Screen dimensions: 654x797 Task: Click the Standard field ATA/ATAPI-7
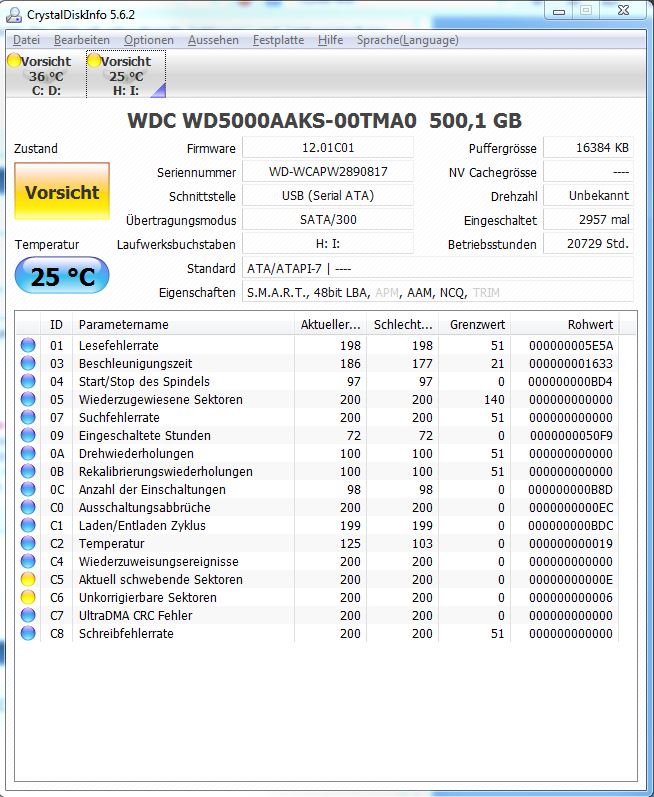[x=438, y=268]
